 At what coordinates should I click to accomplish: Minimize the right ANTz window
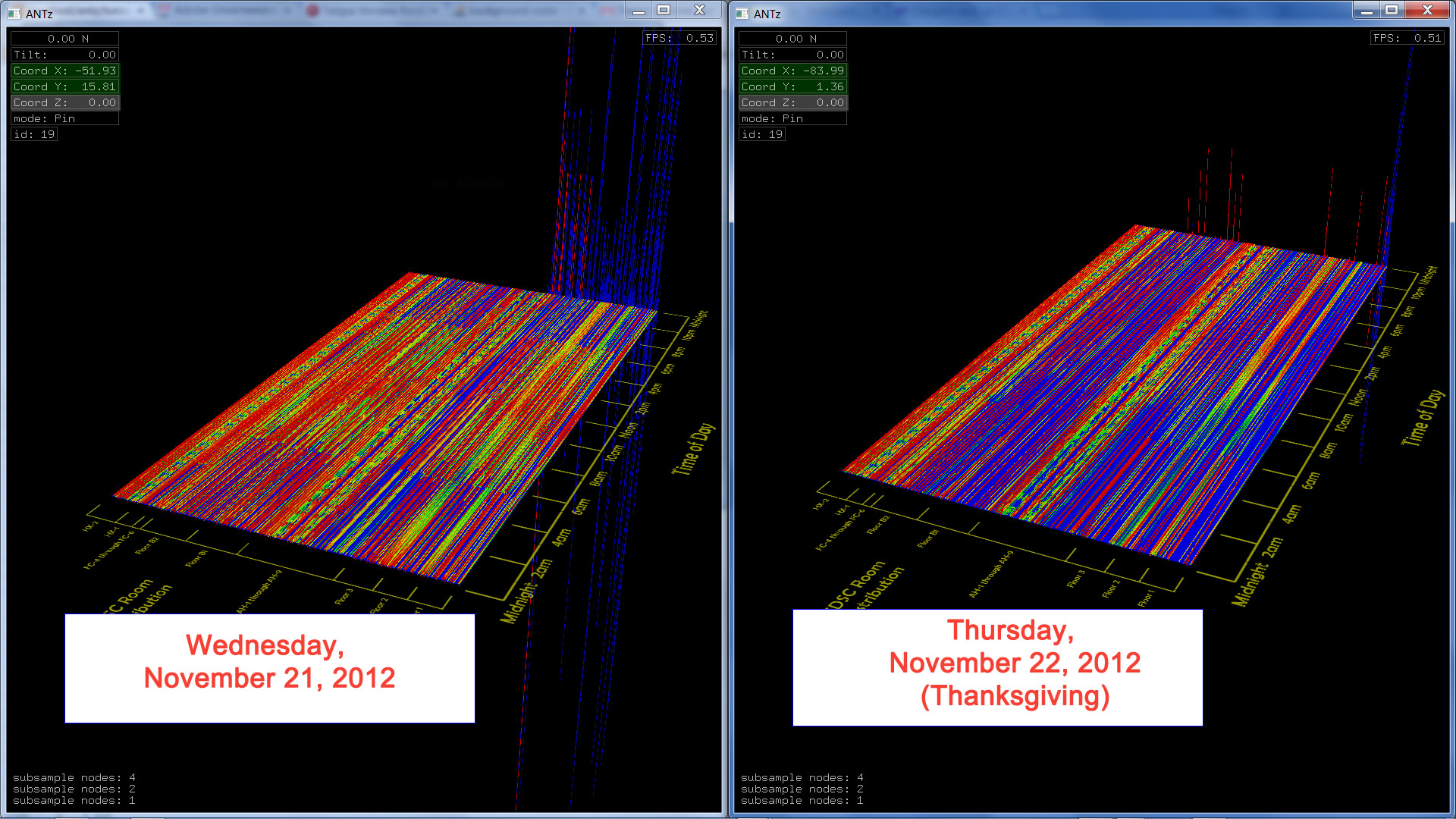[x=1366, y=11]
